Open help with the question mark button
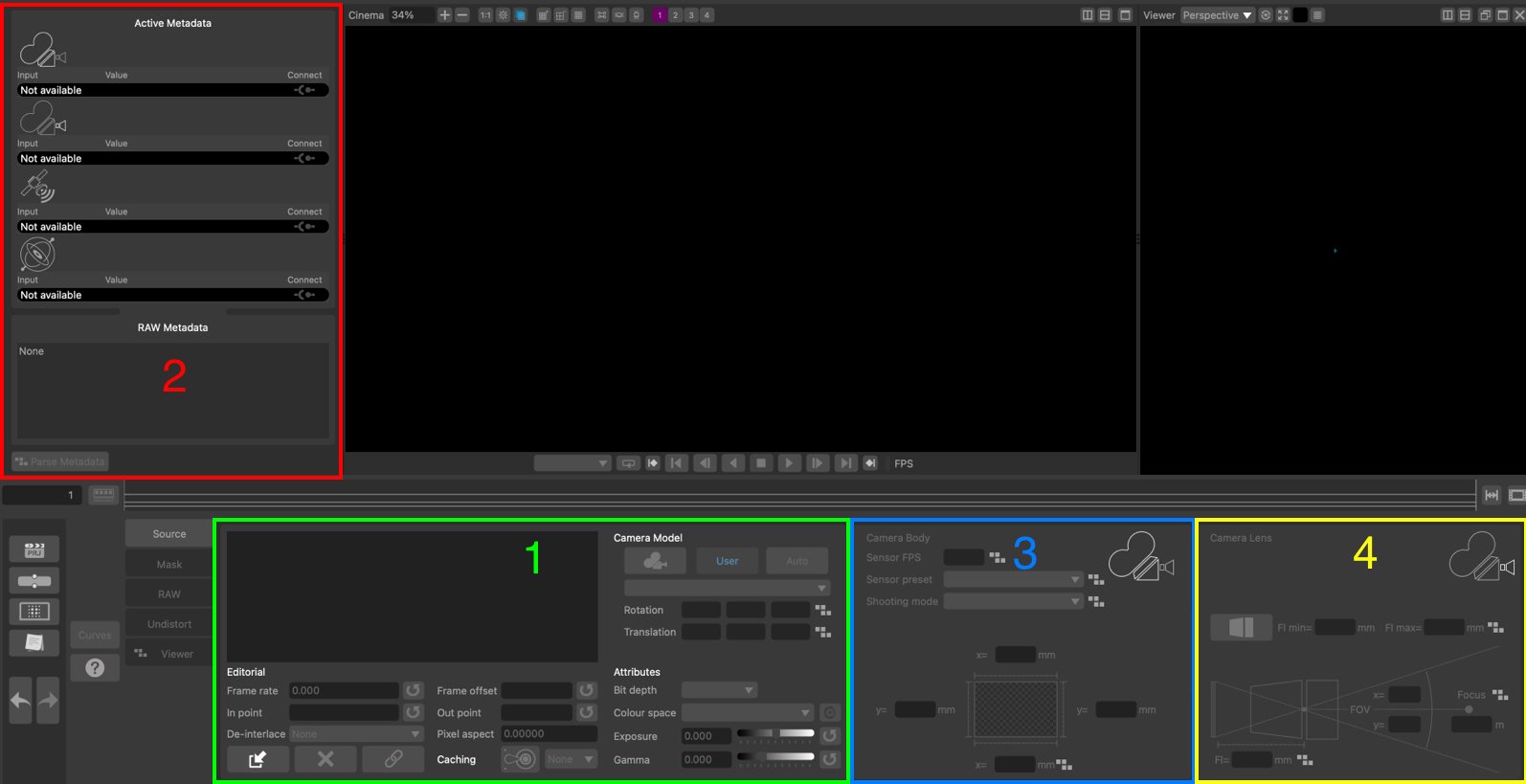The image size is (1526, 784). point(95,667)
